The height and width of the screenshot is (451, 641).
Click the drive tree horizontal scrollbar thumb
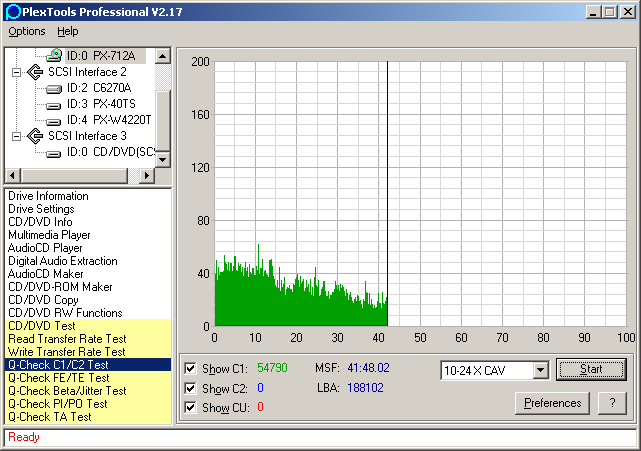tap(74, 176)
